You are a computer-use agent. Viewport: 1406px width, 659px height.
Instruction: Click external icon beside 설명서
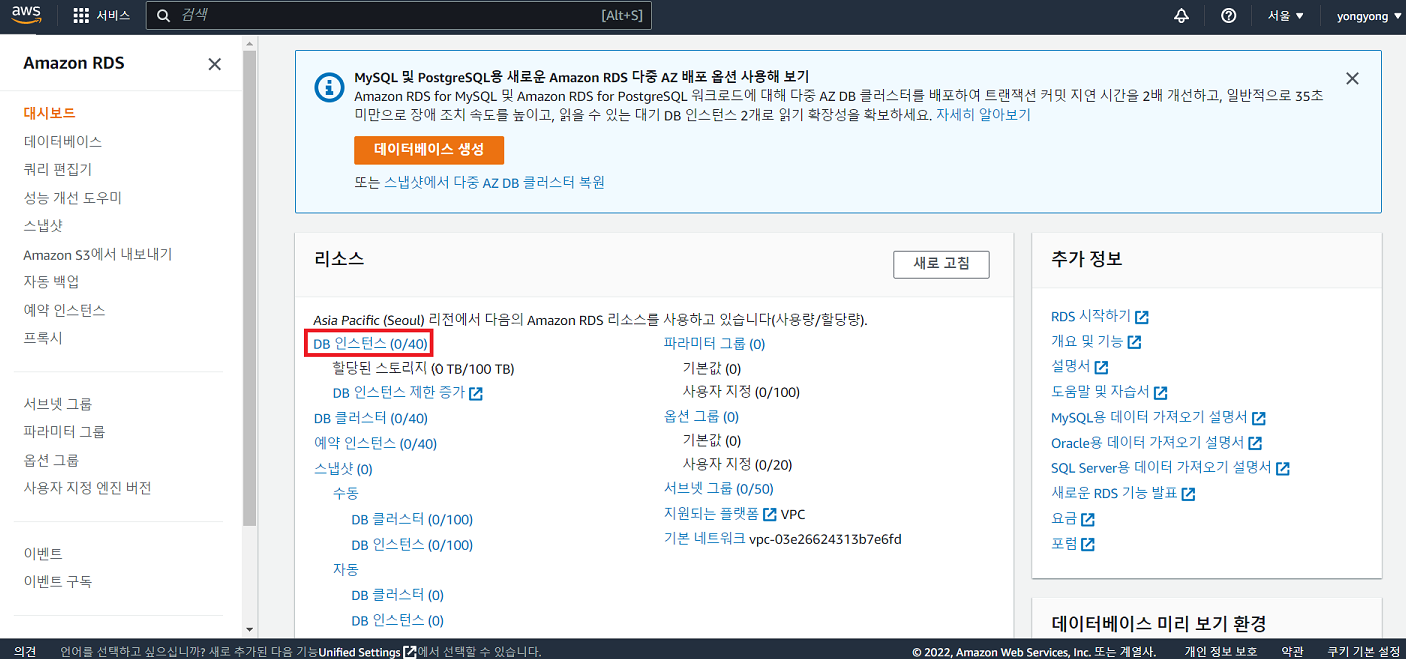click(x=1101, y=367)
